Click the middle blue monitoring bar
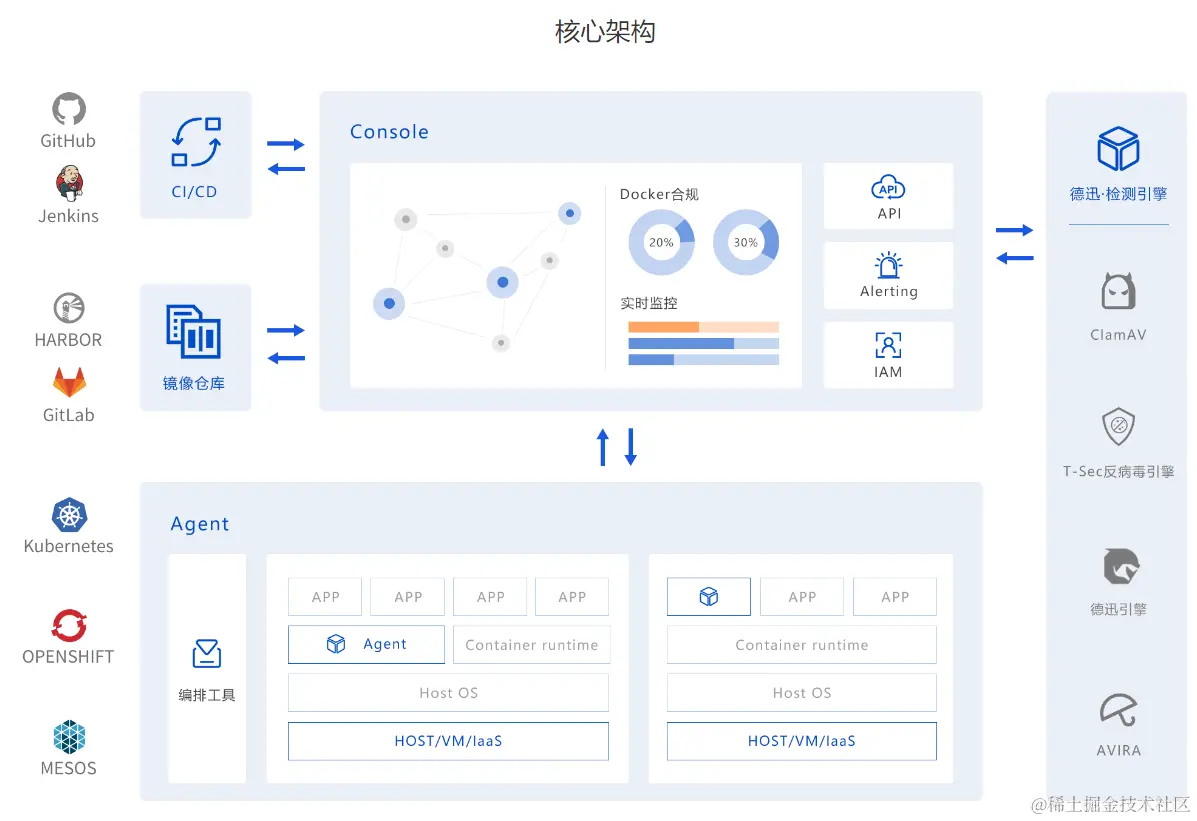 (x=703, y=344)
